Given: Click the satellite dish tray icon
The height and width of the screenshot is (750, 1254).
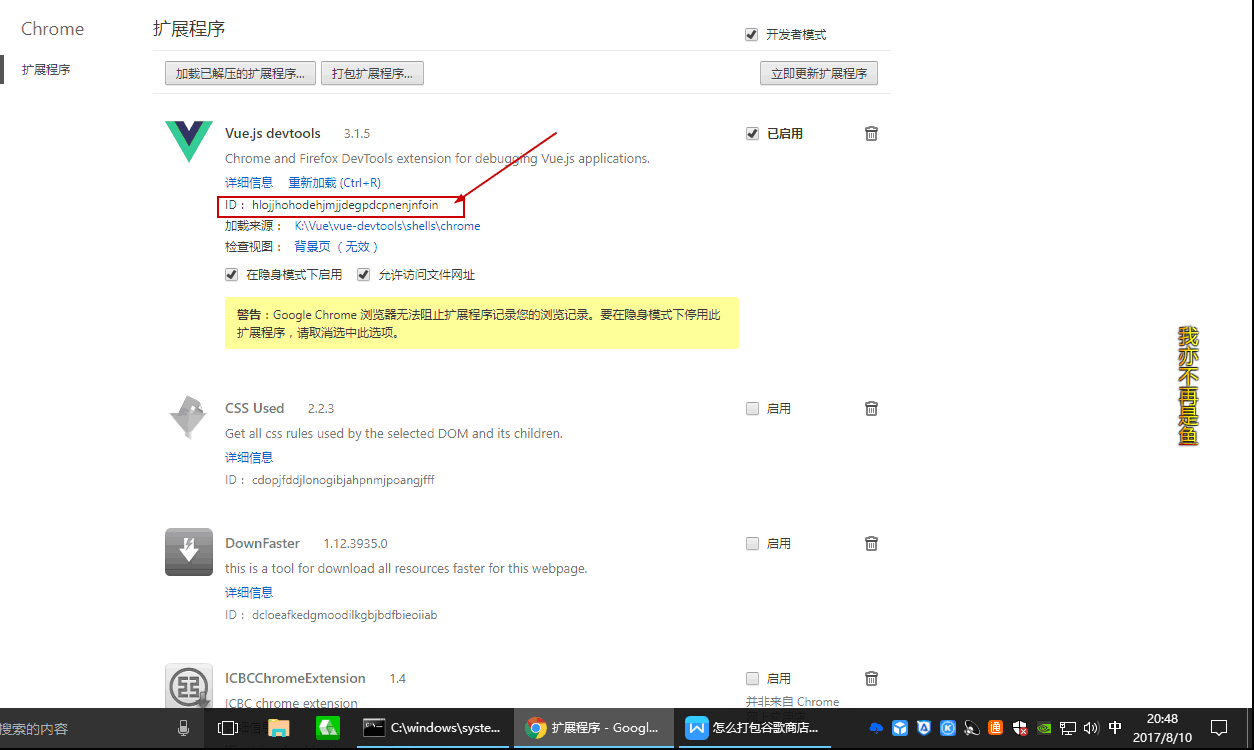Looking at the screenshot, I should point(971,728).
